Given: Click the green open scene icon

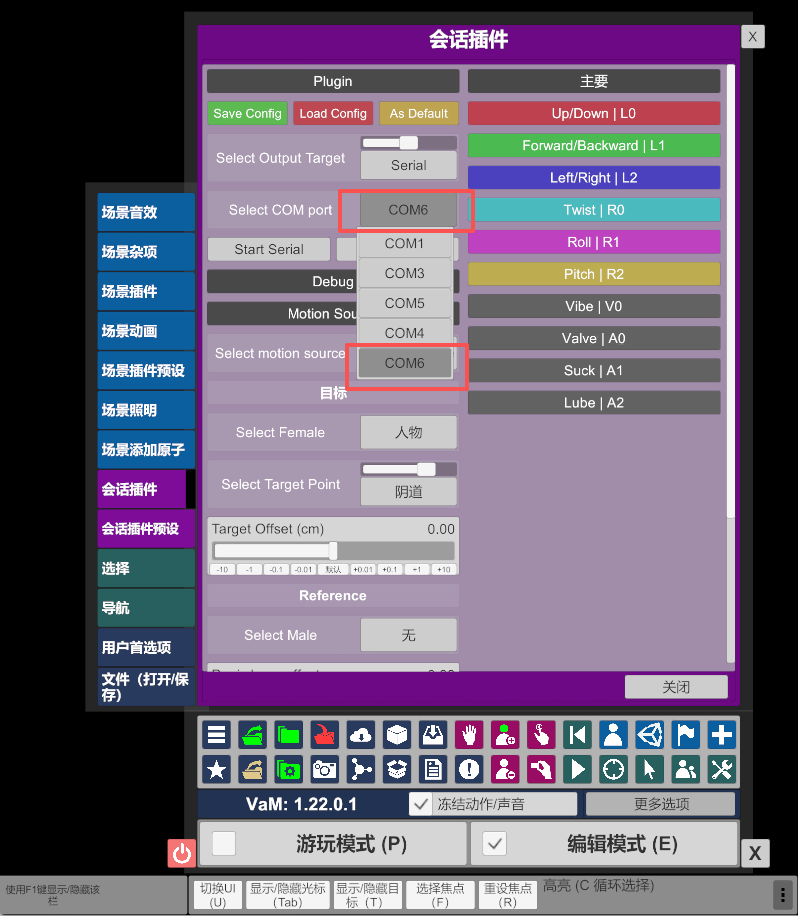Looking at the screenshot, I should tap(252, 734).
